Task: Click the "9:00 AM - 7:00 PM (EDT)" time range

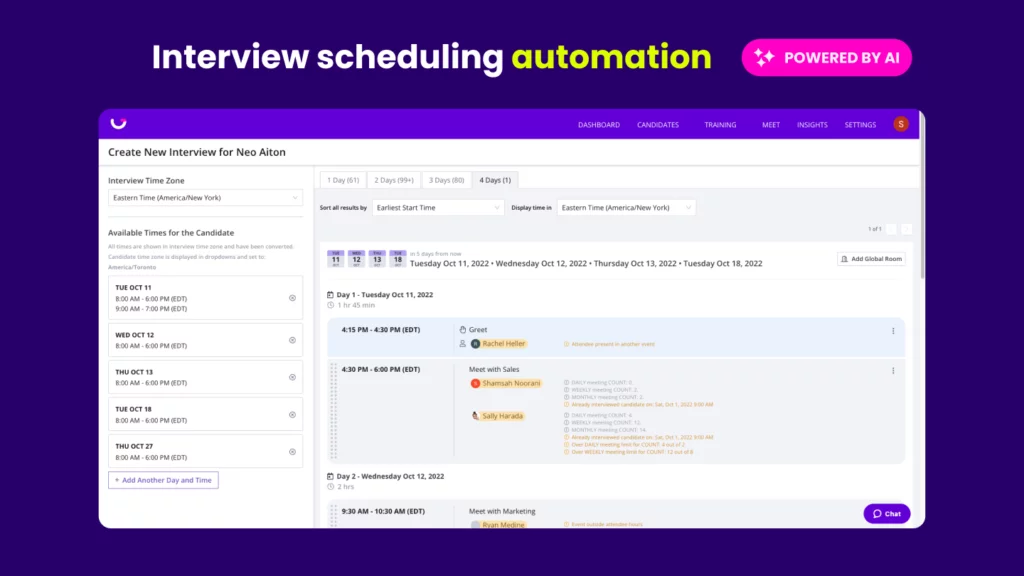Action: (152, 309)
